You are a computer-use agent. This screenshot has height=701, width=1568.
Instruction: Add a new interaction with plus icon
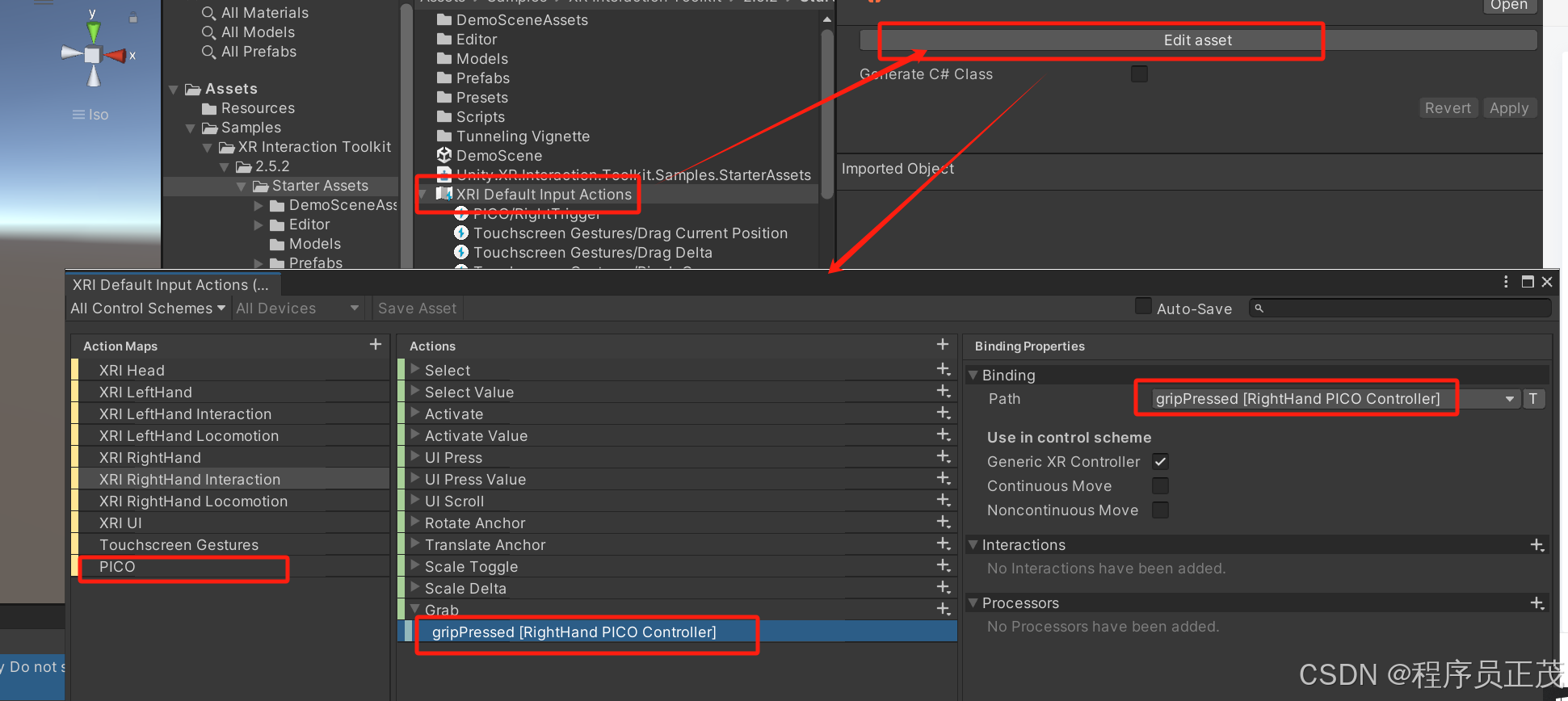(1537, 545)
